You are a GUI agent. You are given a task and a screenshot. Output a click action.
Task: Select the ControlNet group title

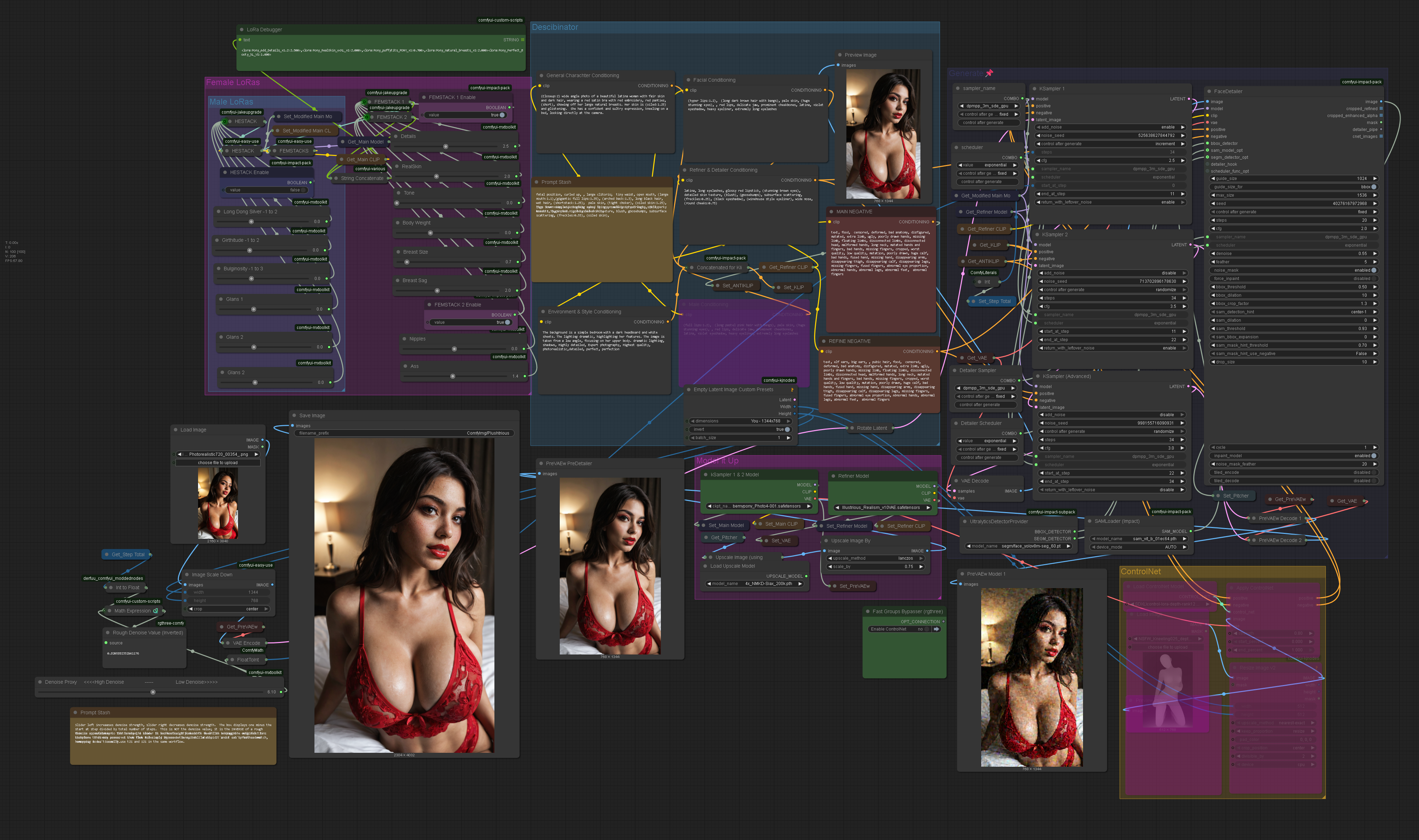1141,572
